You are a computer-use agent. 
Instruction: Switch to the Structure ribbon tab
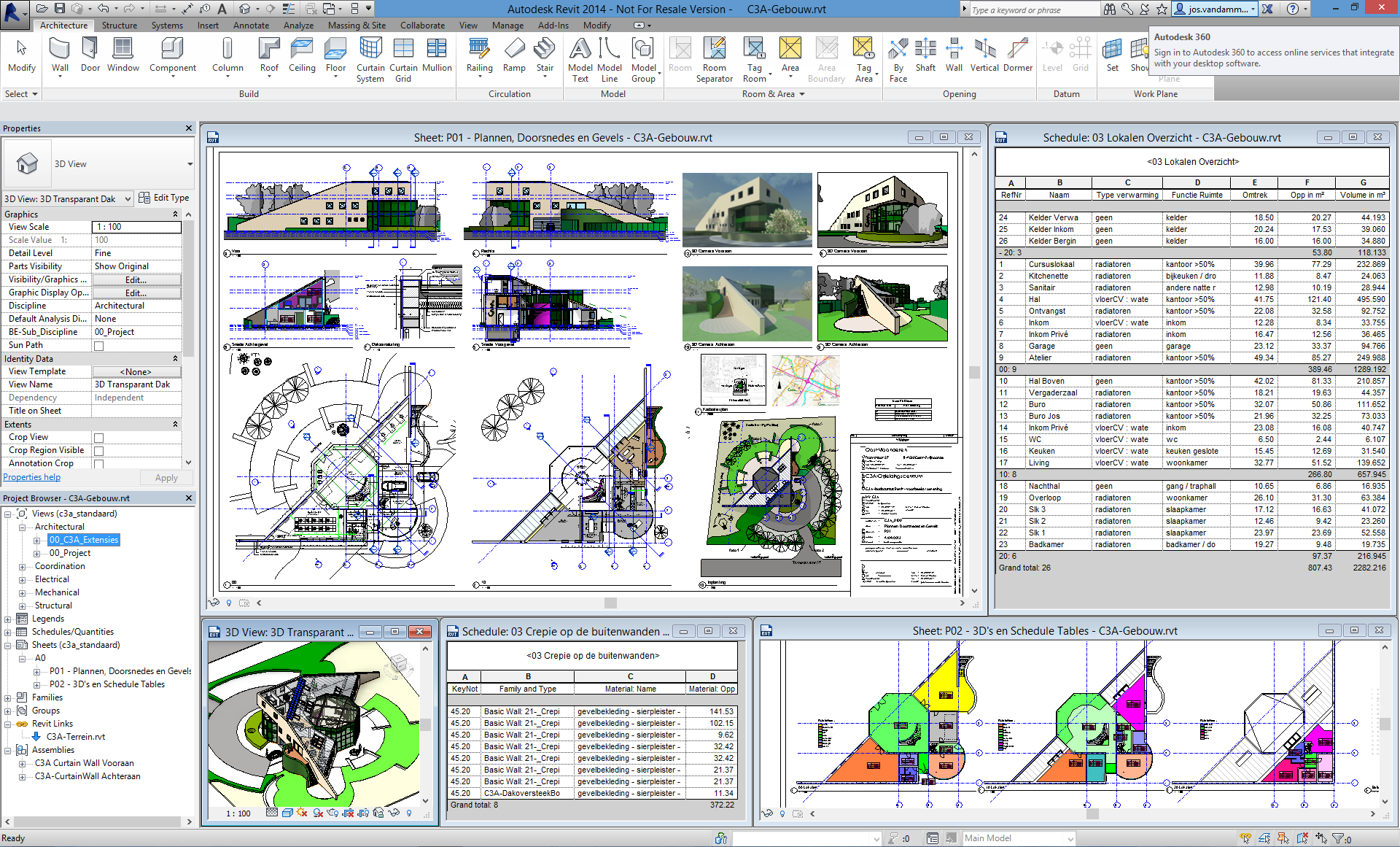pos(120,25)
